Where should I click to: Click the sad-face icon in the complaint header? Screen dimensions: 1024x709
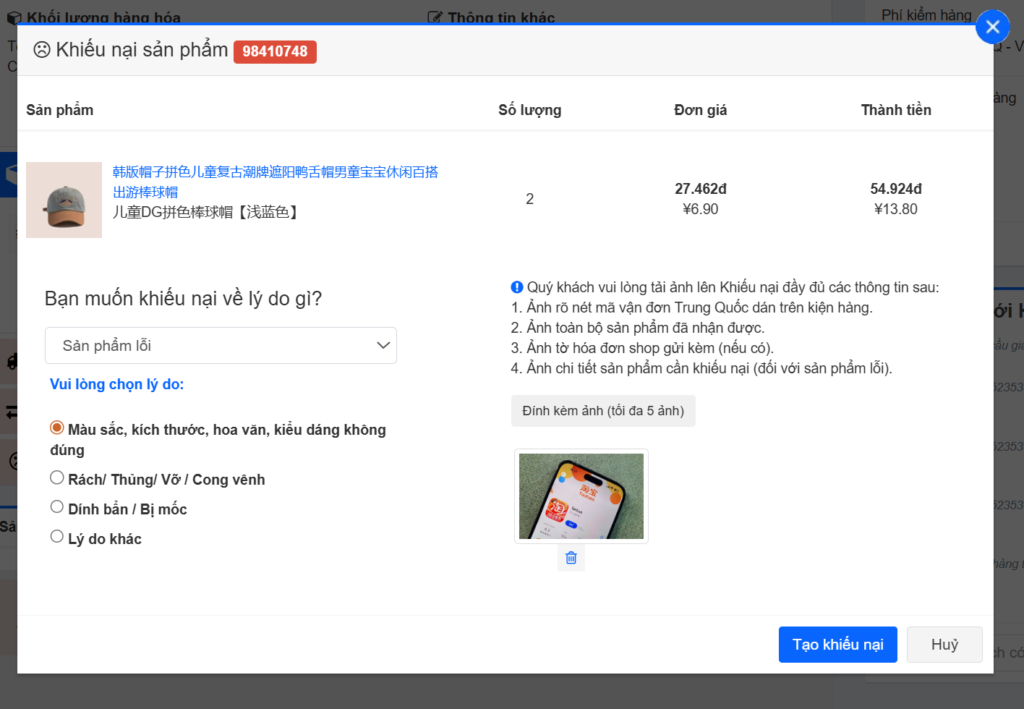[x=41, y=49]
